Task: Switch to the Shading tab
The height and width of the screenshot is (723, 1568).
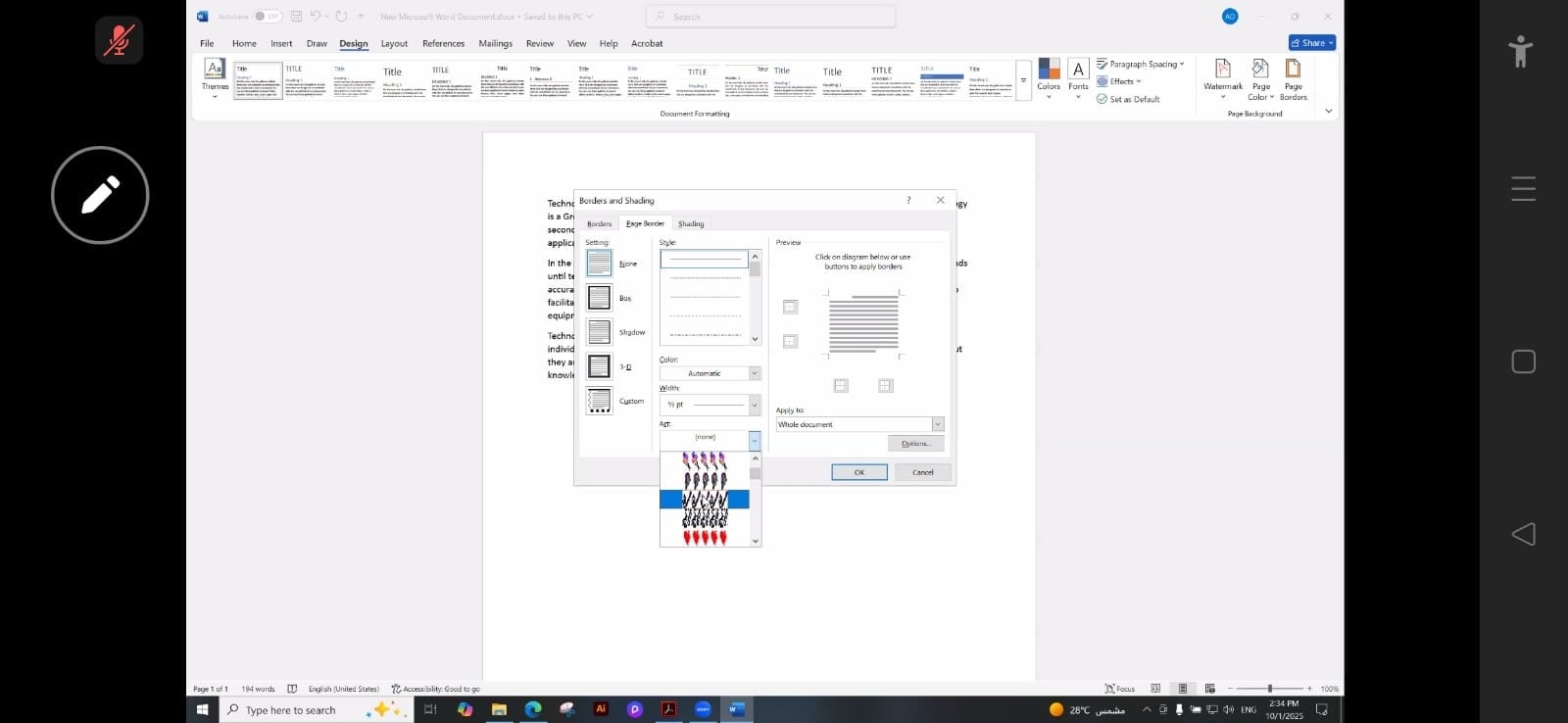Action: (691, 224)
